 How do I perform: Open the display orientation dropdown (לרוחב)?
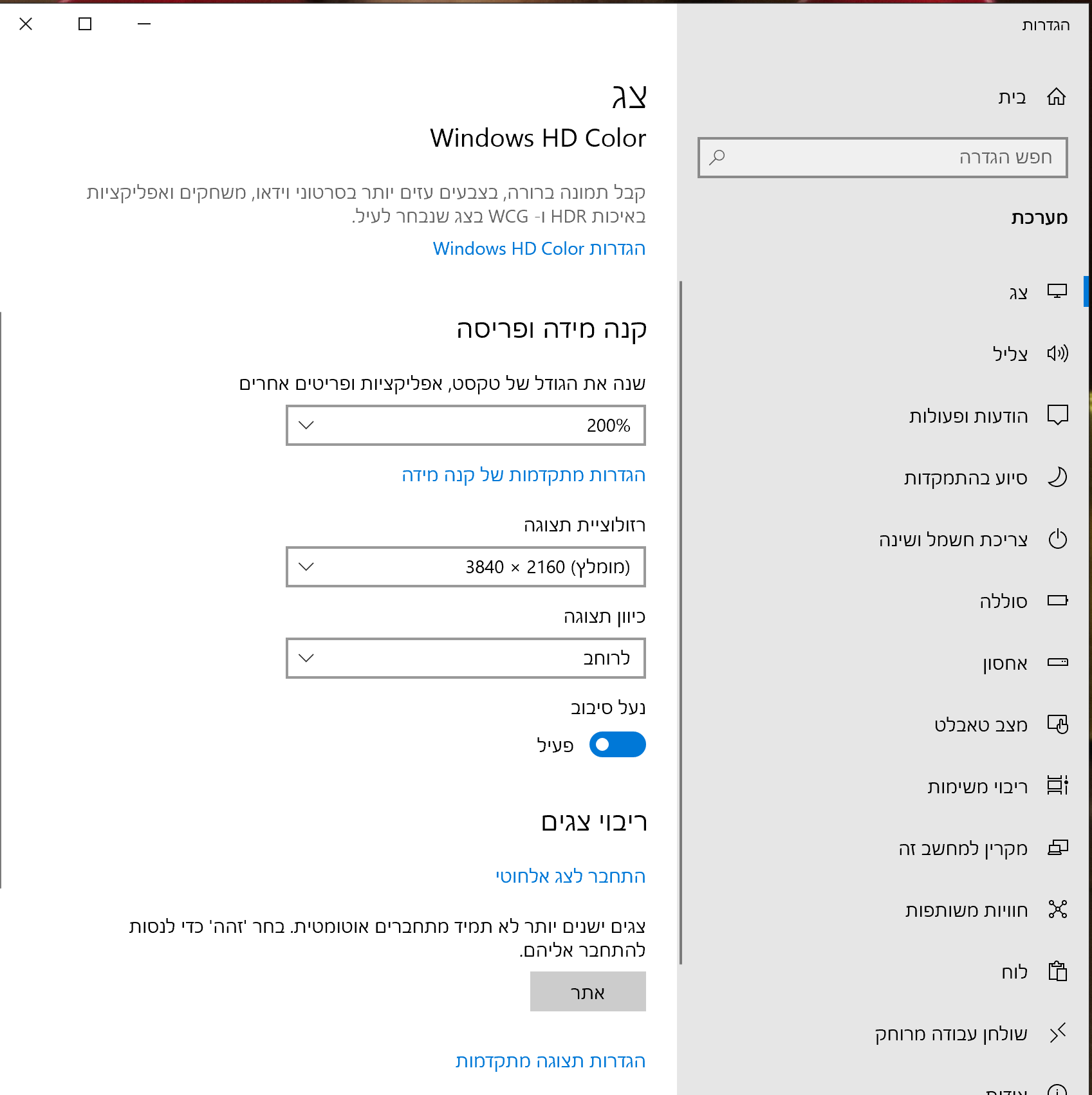[x=466, y=658]
